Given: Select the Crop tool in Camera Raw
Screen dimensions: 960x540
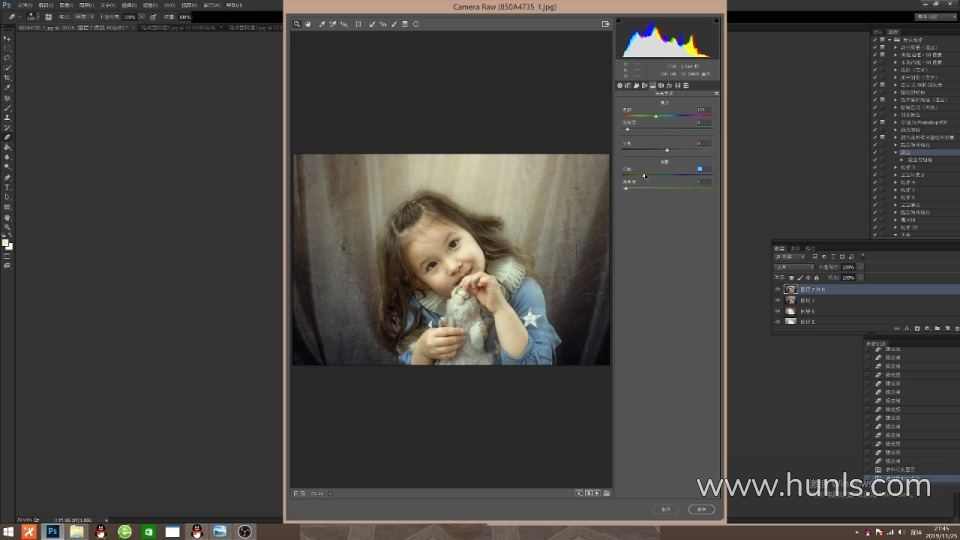Looking at the screenshot, I should click(359, 24).
